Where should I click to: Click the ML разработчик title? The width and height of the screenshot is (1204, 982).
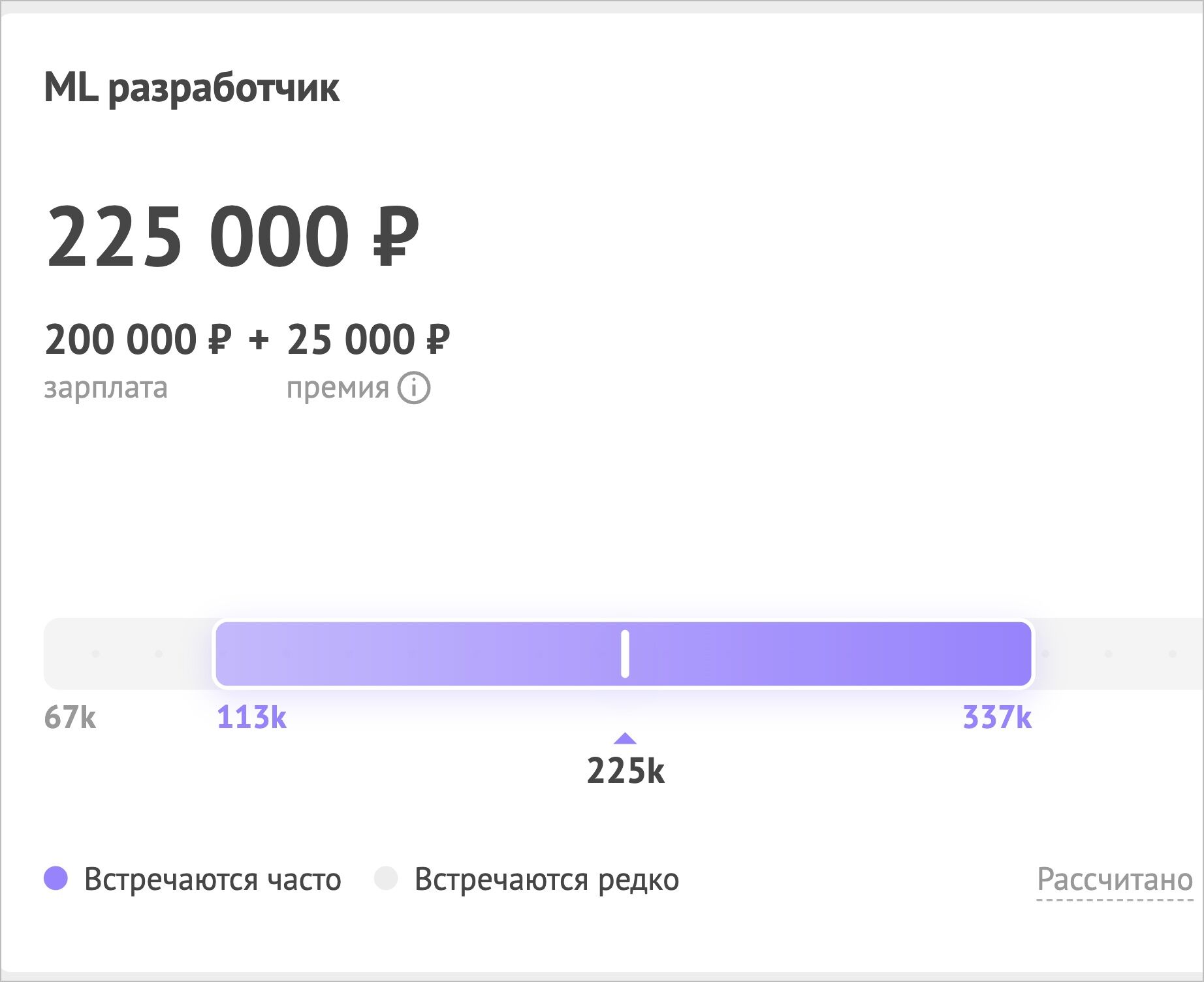click(191, 87)
